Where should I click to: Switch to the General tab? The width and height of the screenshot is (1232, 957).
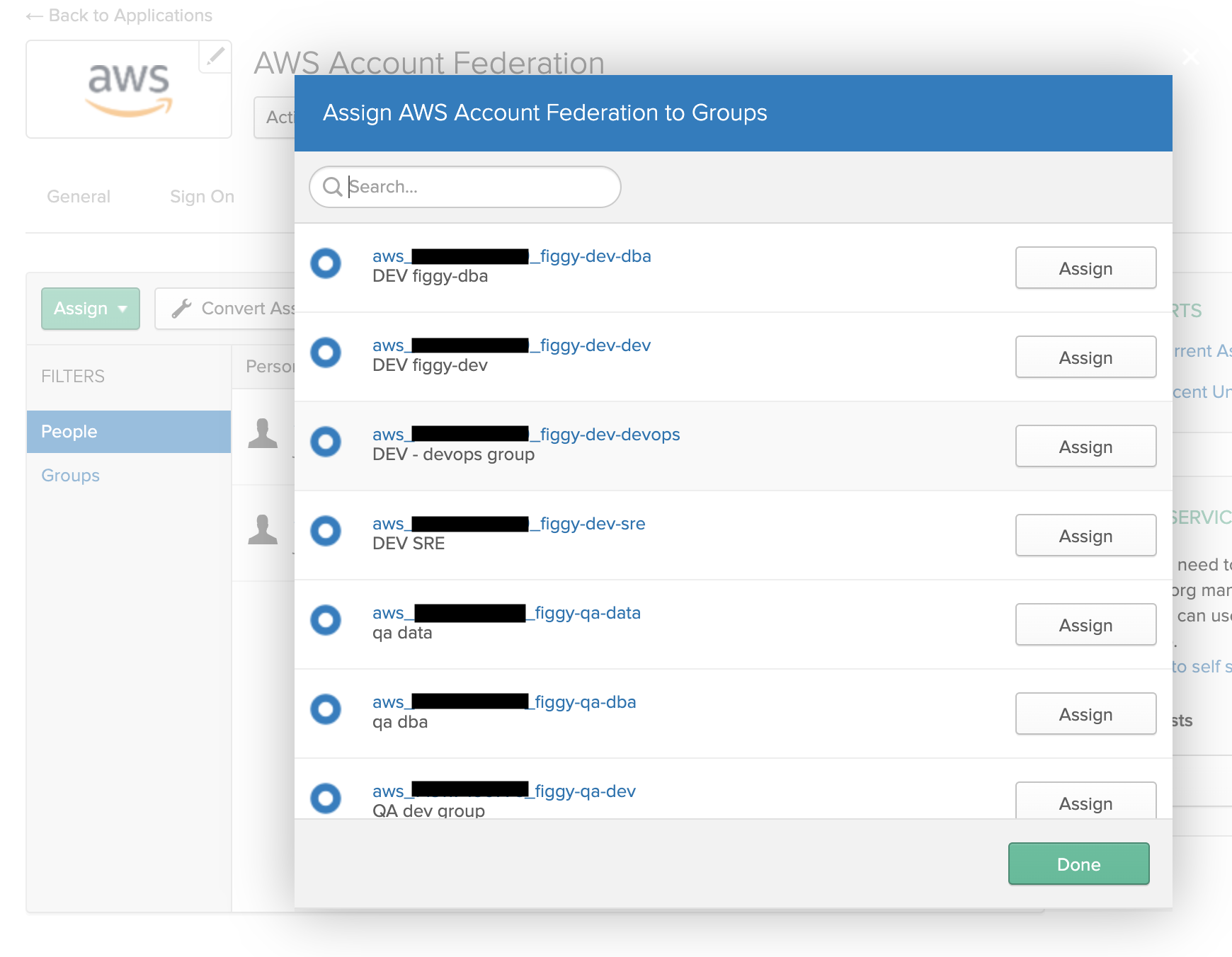pos(78,197)
